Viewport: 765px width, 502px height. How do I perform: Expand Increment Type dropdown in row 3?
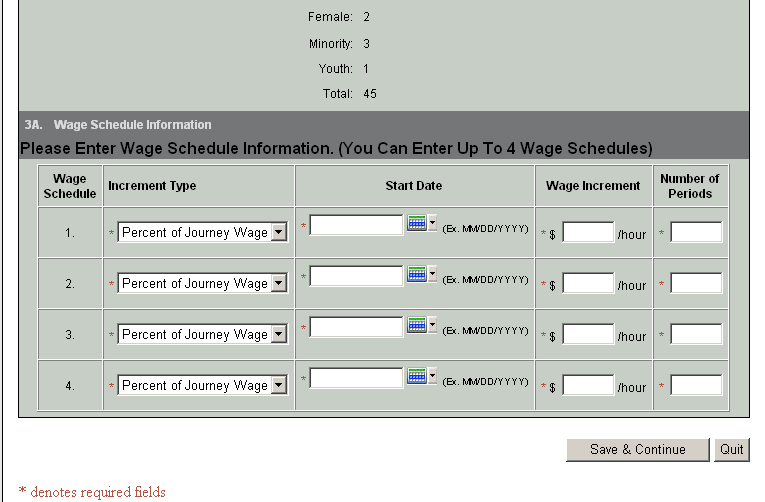pos(279,335)
